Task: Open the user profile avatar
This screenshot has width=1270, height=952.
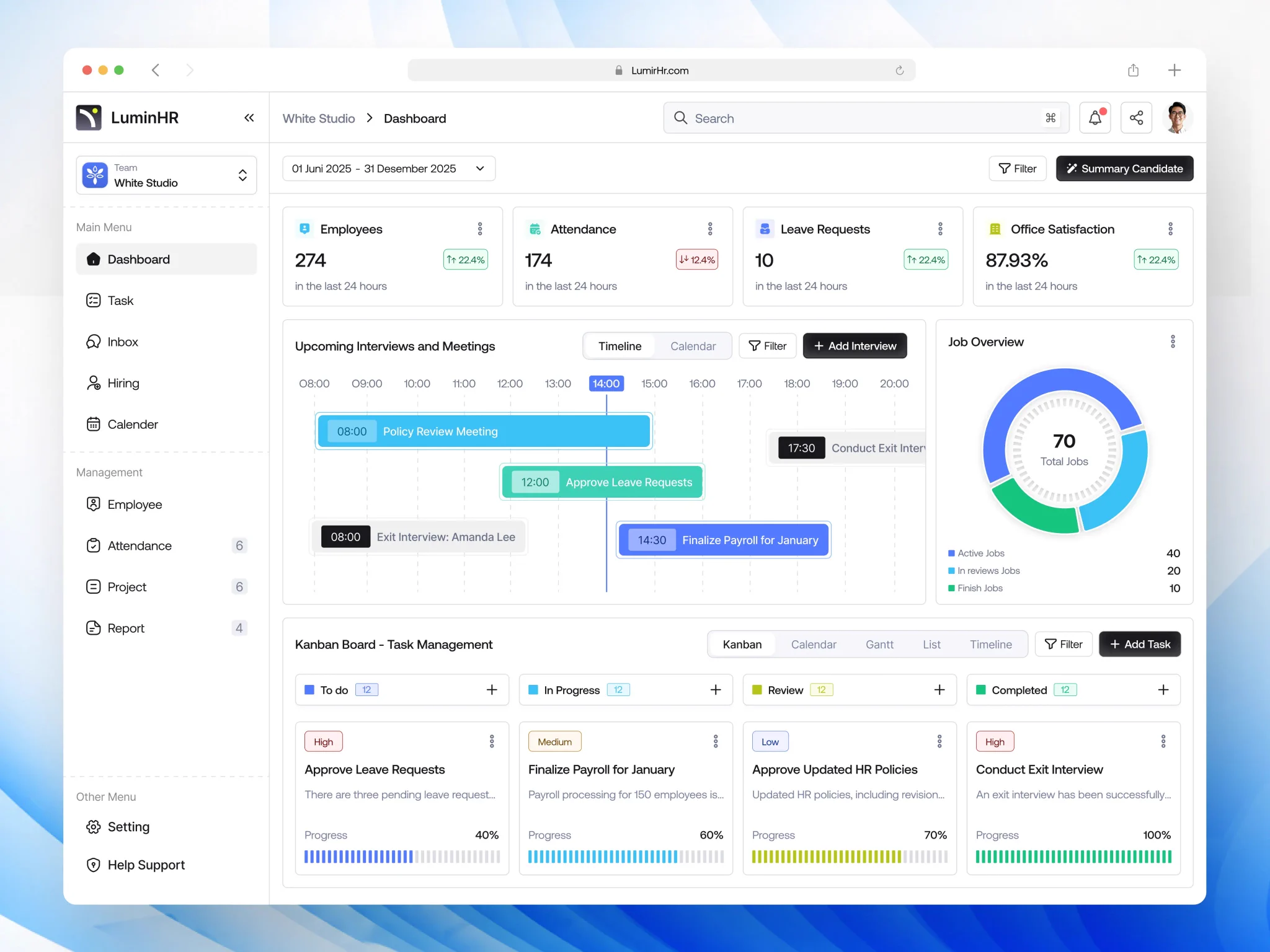Action: point(1176,118)
